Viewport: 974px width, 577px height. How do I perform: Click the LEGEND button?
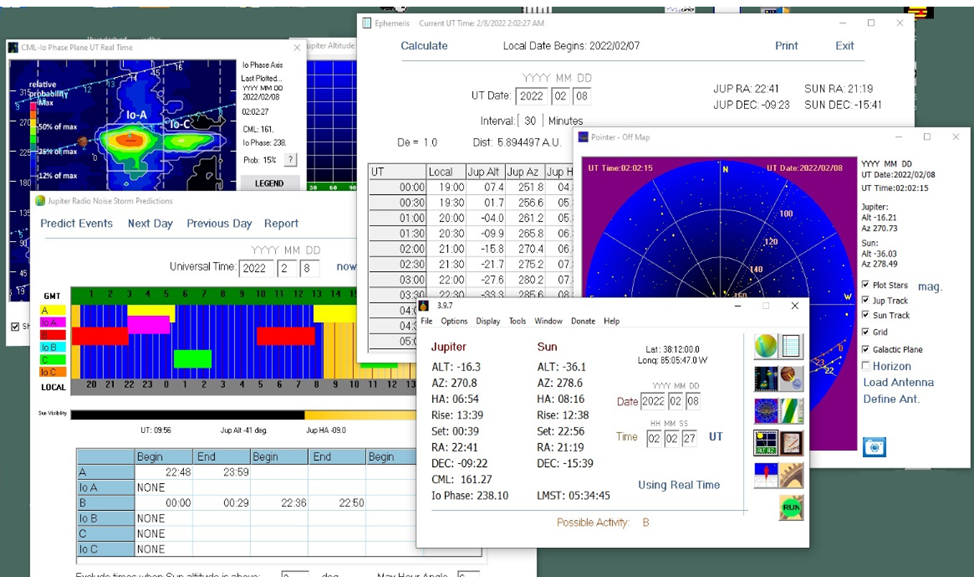coord(269,183)
